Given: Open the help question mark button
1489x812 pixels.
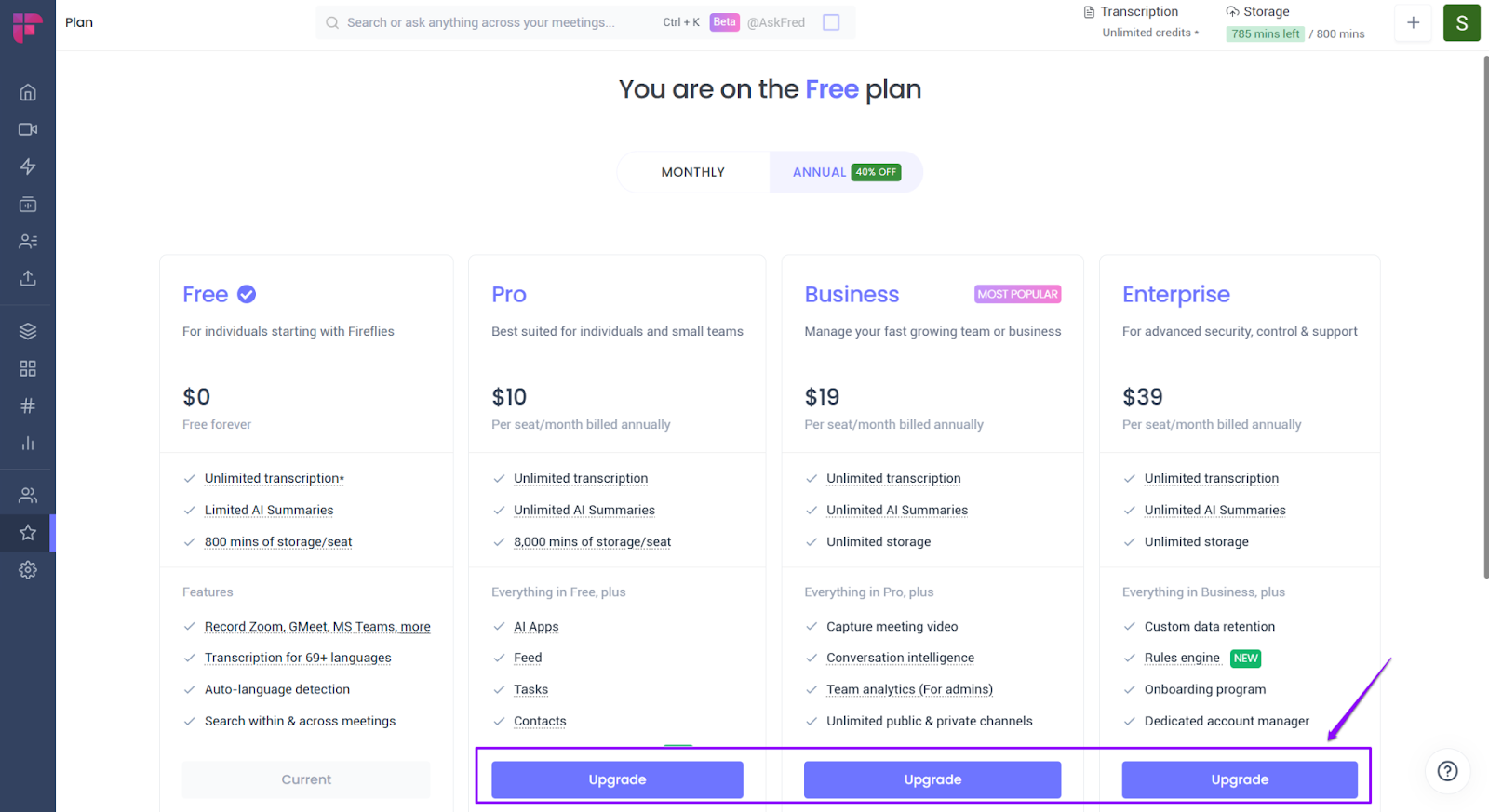Looking at the screenshot, I should coord(1447,771).
